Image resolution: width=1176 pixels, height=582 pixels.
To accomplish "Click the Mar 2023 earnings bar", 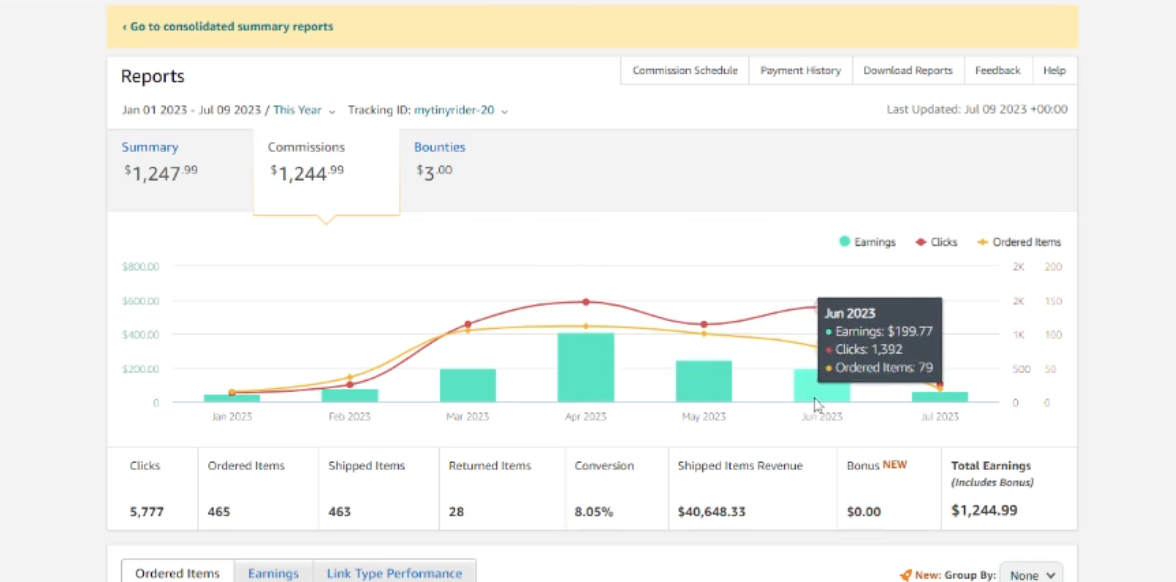I will 467,386.
